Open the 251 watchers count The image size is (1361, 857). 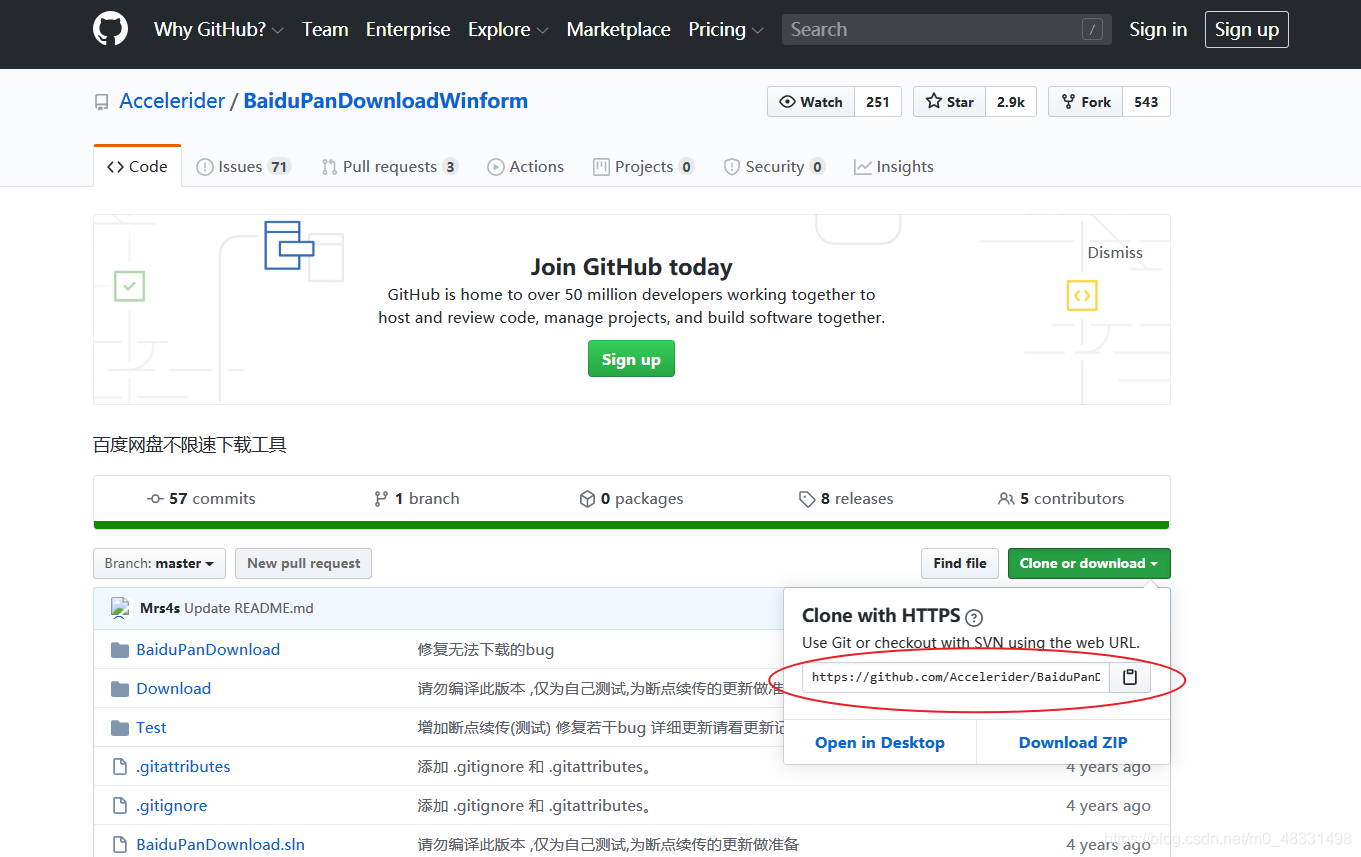[x=878, y=102]
